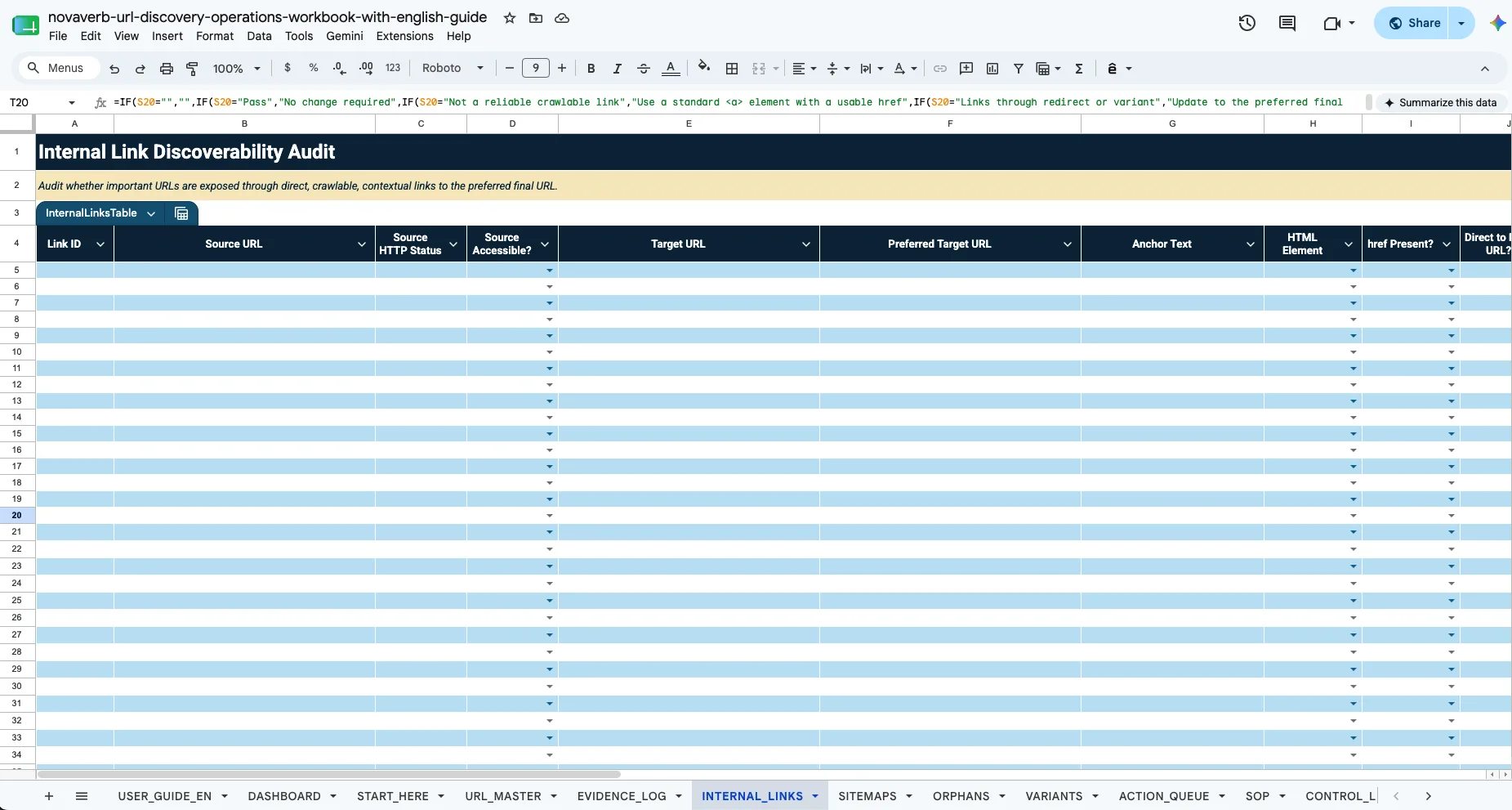
Task: Switch to the ACTION_QUEUE sheet tab
Action: [x=1164, y=796]
